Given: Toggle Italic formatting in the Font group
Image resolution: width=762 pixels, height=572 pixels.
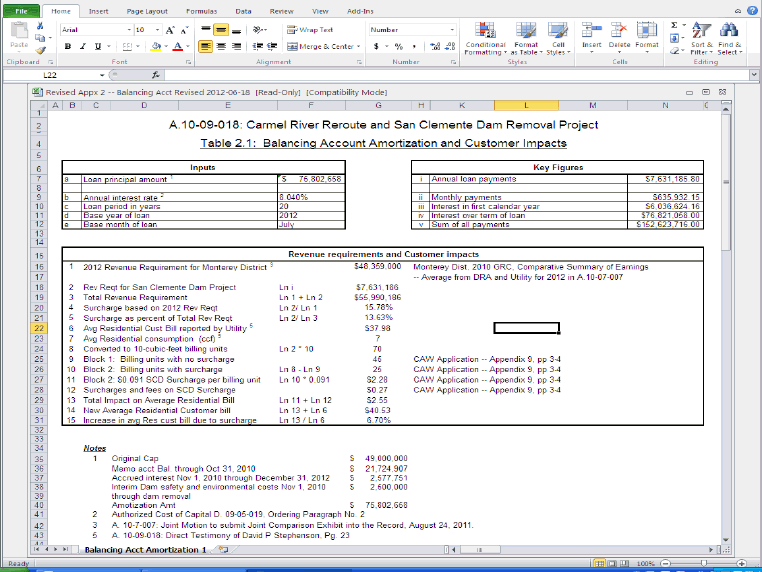Looking at the screenshot, I should point(84,46).
